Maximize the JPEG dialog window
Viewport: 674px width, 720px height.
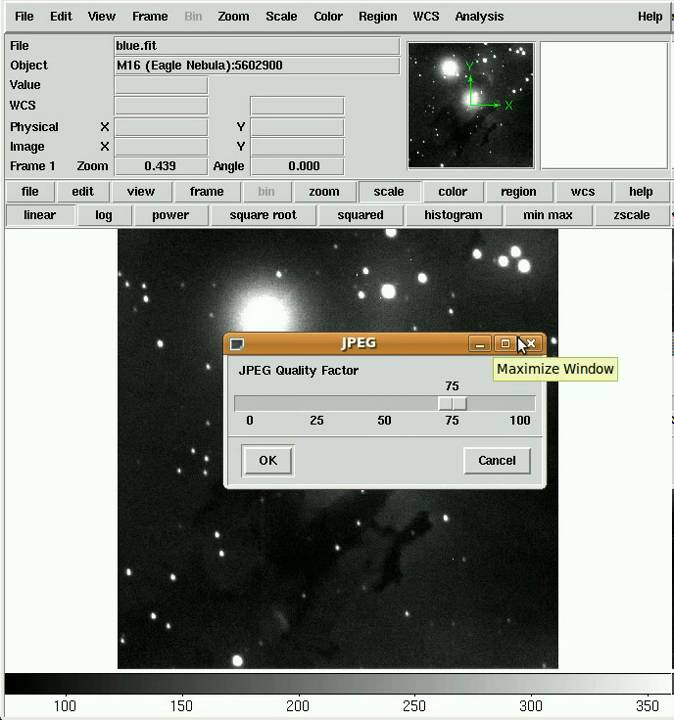point(505,343)
